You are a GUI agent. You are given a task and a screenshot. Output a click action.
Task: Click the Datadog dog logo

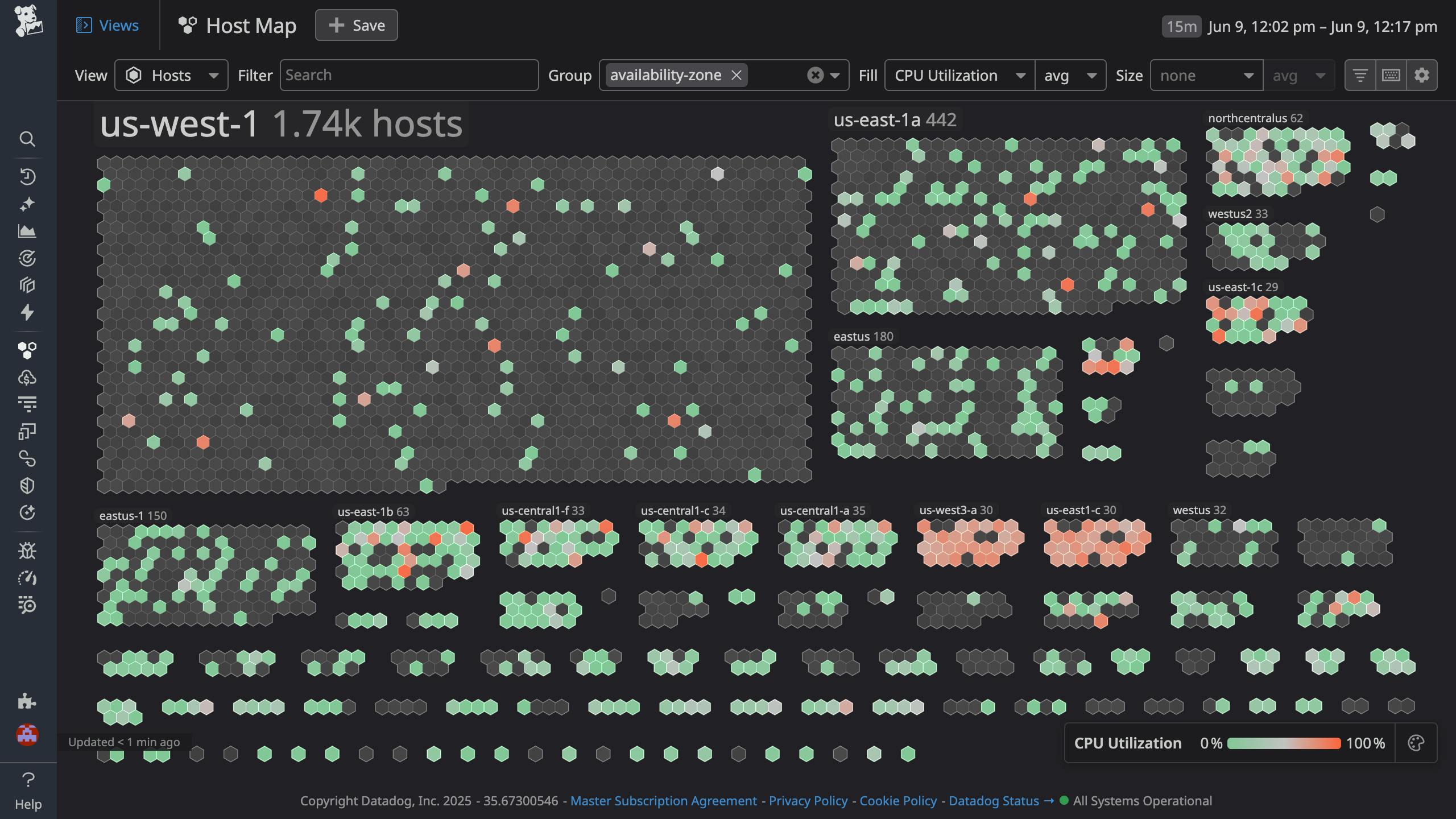(x=28, y=22)
